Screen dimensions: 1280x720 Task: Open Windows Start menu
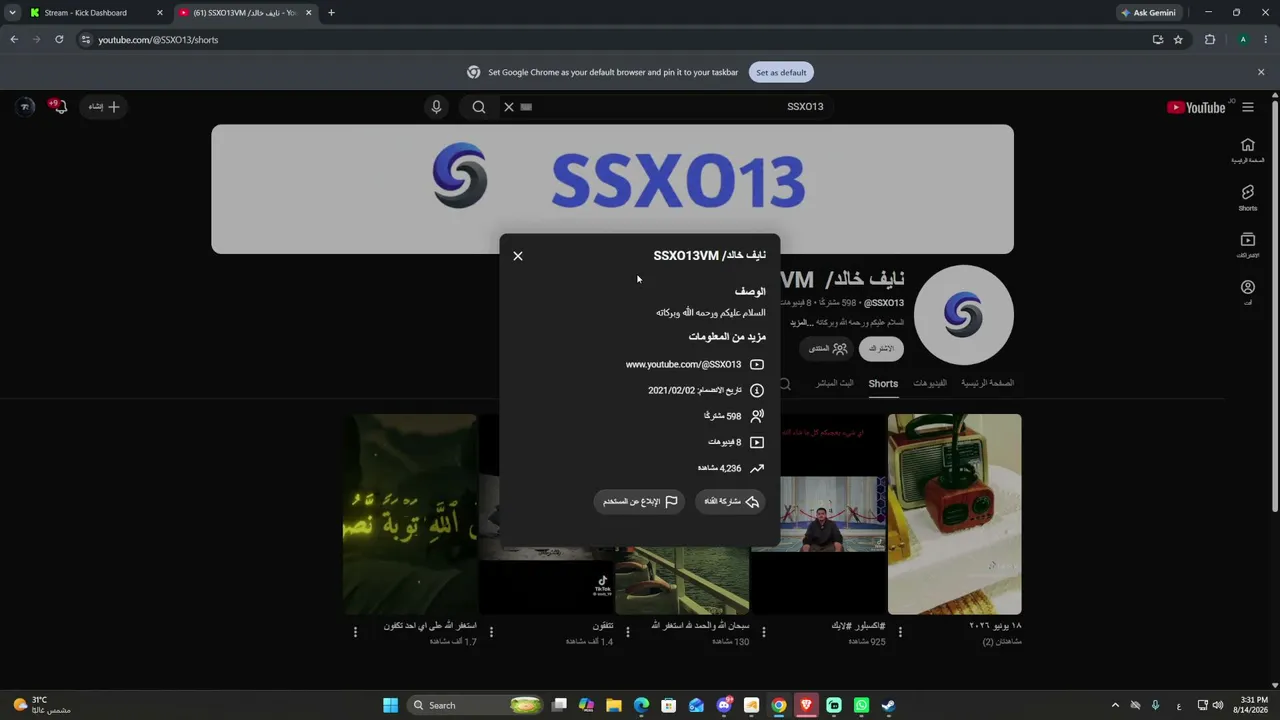pyautogui.click(x=390, y=705)
